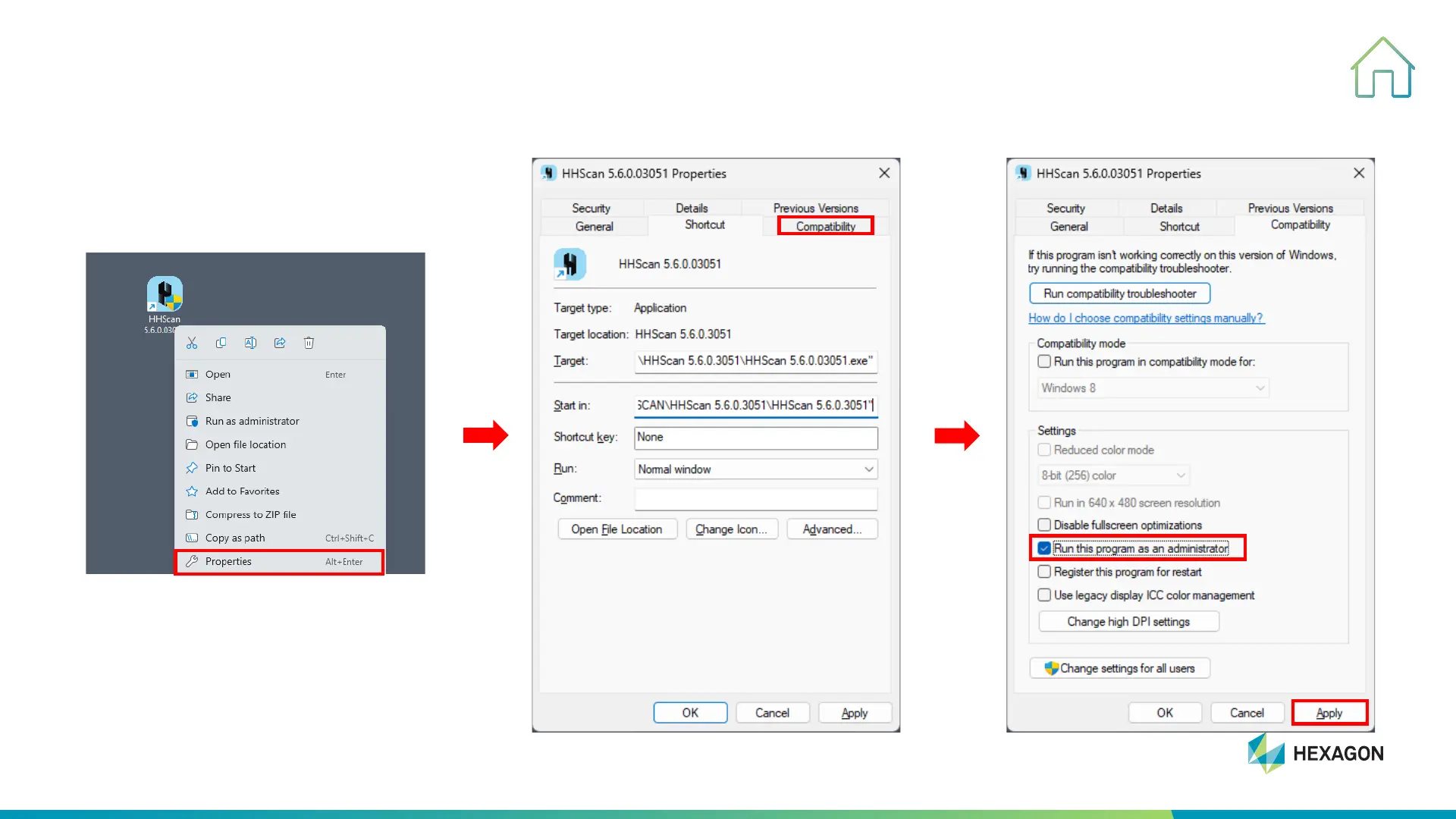Image resolution: width=1456 pixels, height=819 pixels.
Task: Click the Shortcut key input field
Action: click(x=755, y=438)
